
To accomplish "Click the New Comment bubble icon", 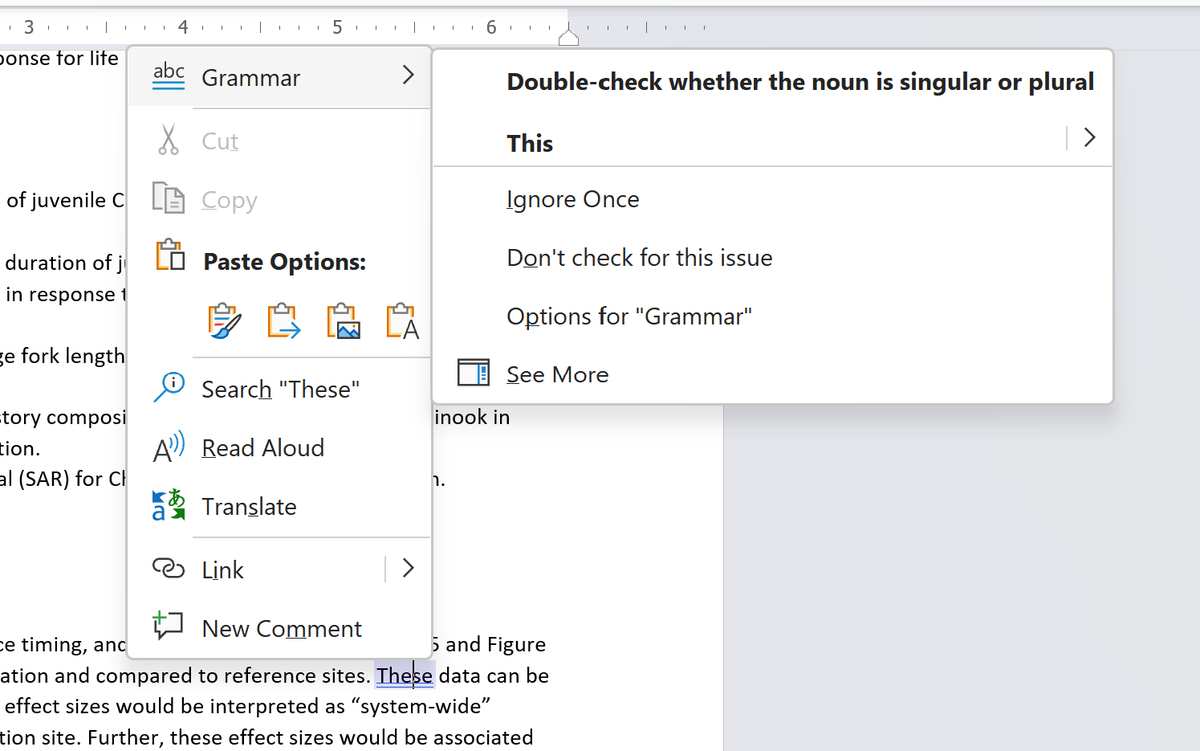I will pos(167,626).
